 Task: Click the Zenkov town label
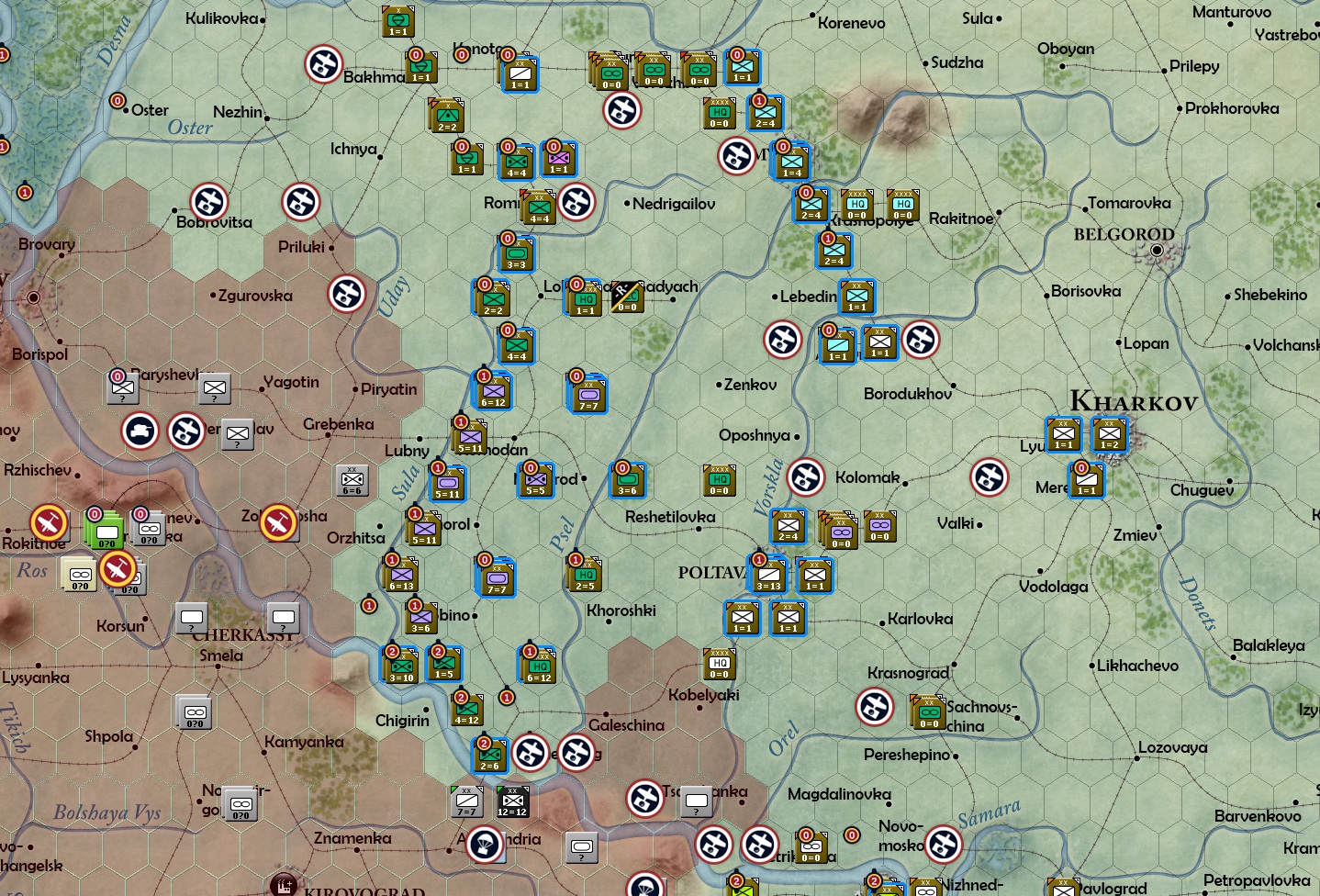pyautogui.click(x=750, y=385)
